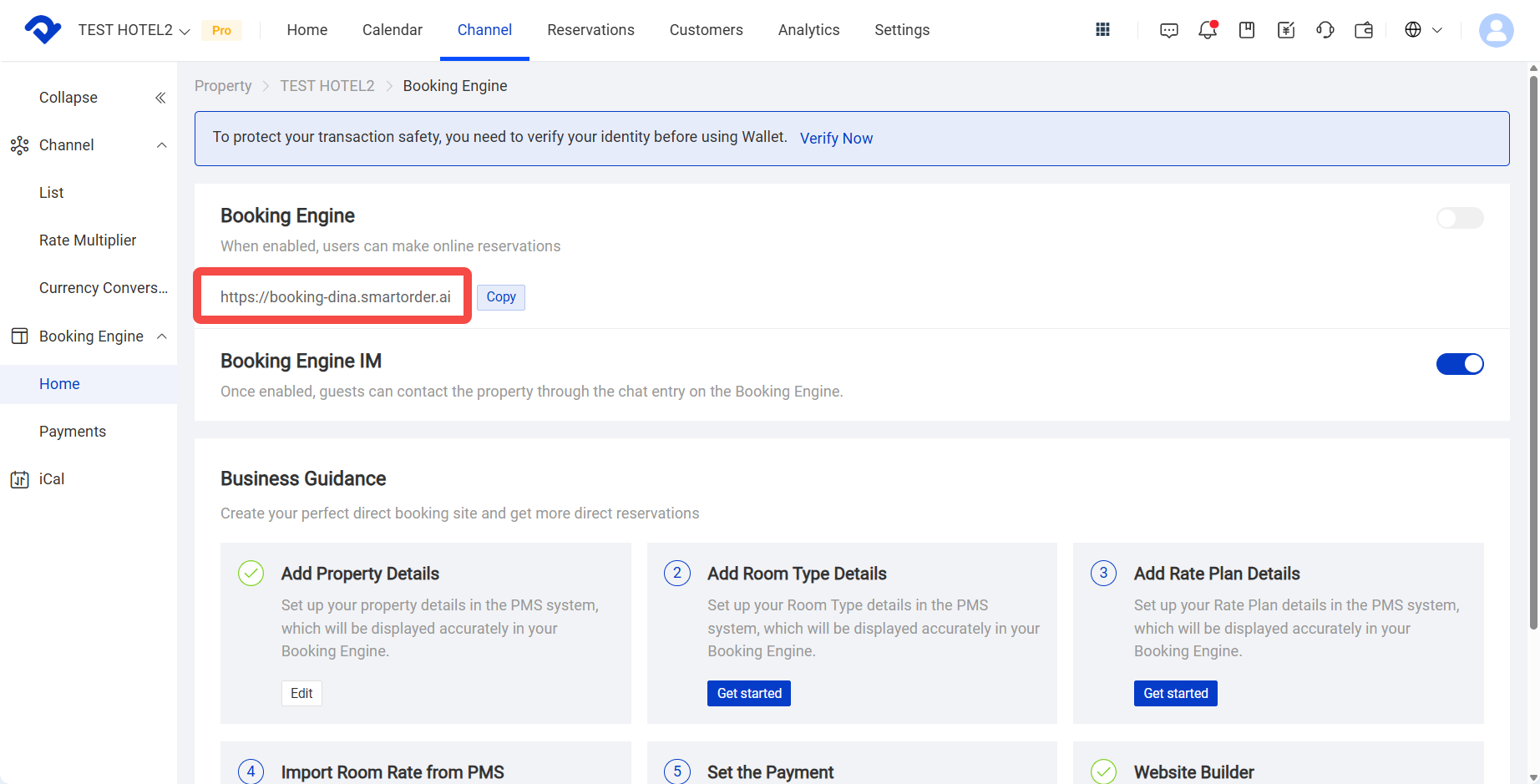Click the double-chevron collapse icon

pyautogui.click(x=160, y=98)
